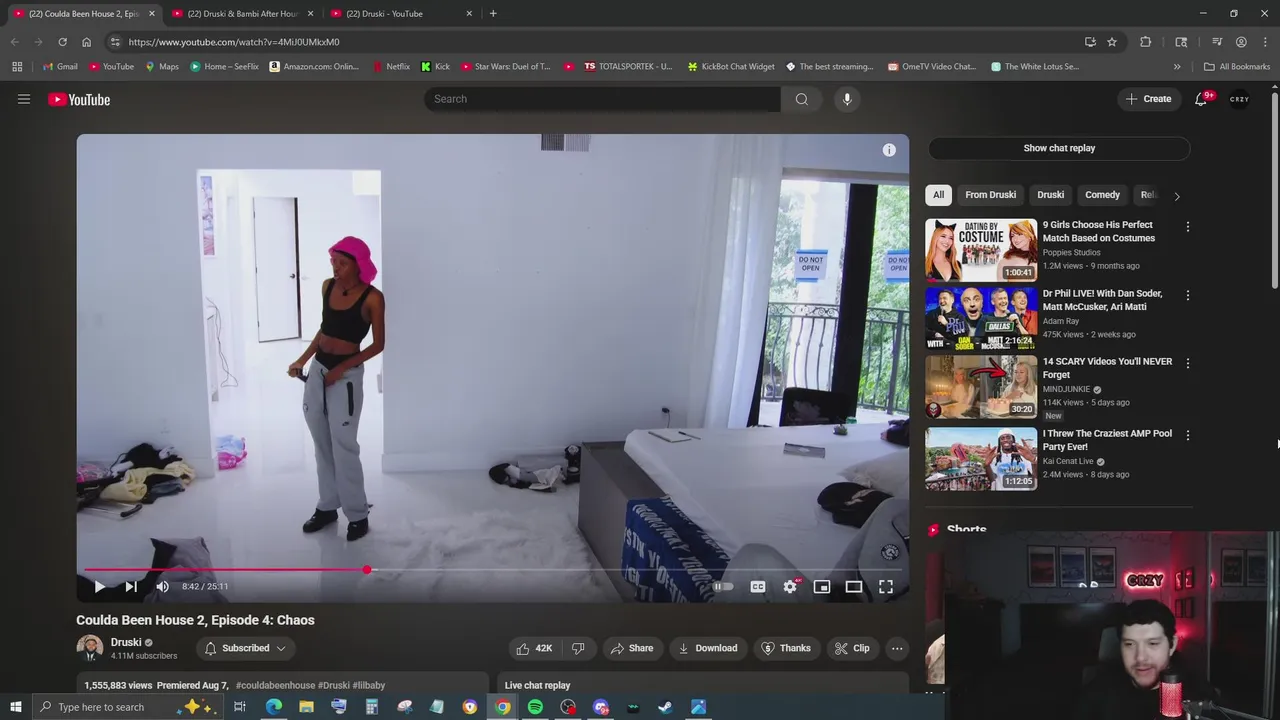Open 14 SCARY Videos thumbnail
The height and width of the screenshot is (720, 1280).
[x=981, y=387]
